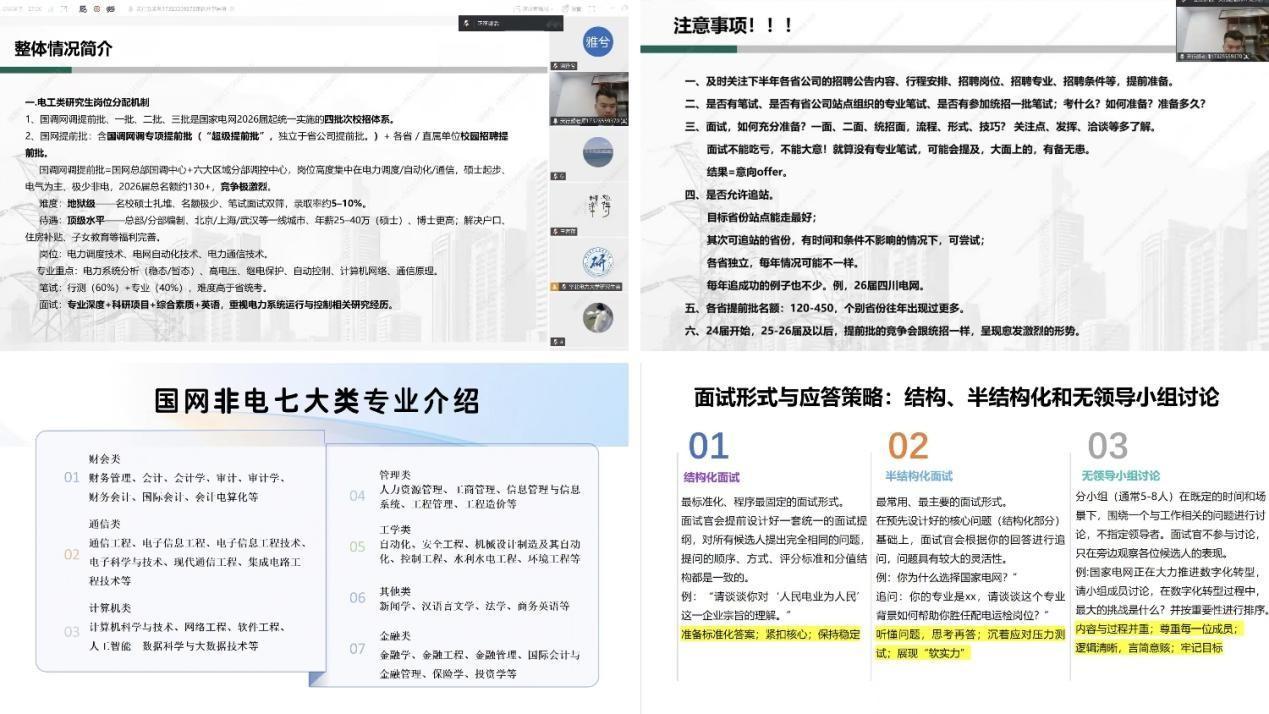1269x714 pixels.
Task: Click the interview-format slide title 面试形式与应答策略
Action: point(956,397)
